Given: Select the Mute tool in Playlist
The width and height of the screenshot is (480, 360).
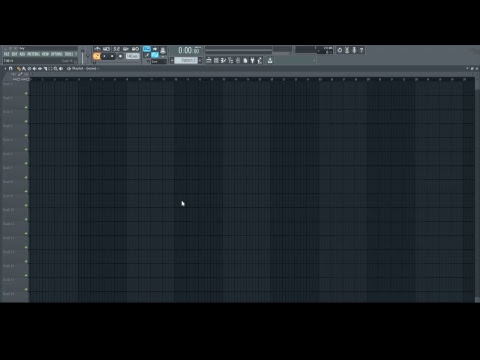Looking at the screenshot, I should [x=34, y=68].
